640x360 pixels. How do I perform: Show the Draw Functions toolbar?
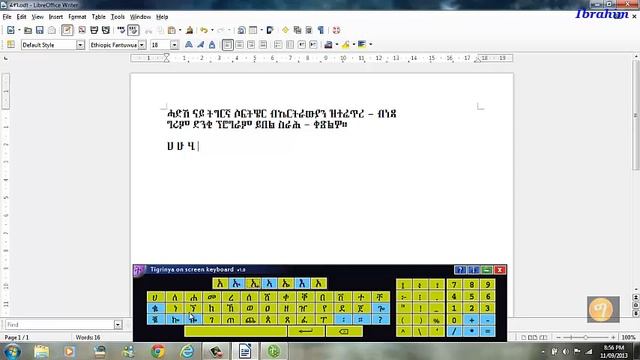pyautogui.click(x=270, y=30)
